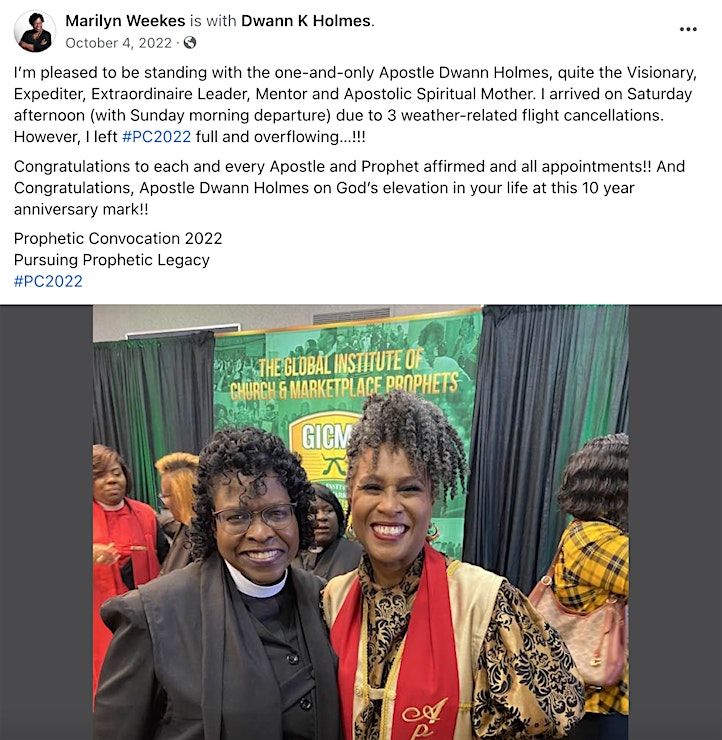Viewport: 722px width, 740px height.
Task: Open the three-dot post options menu
Action: tap(688, 29)
